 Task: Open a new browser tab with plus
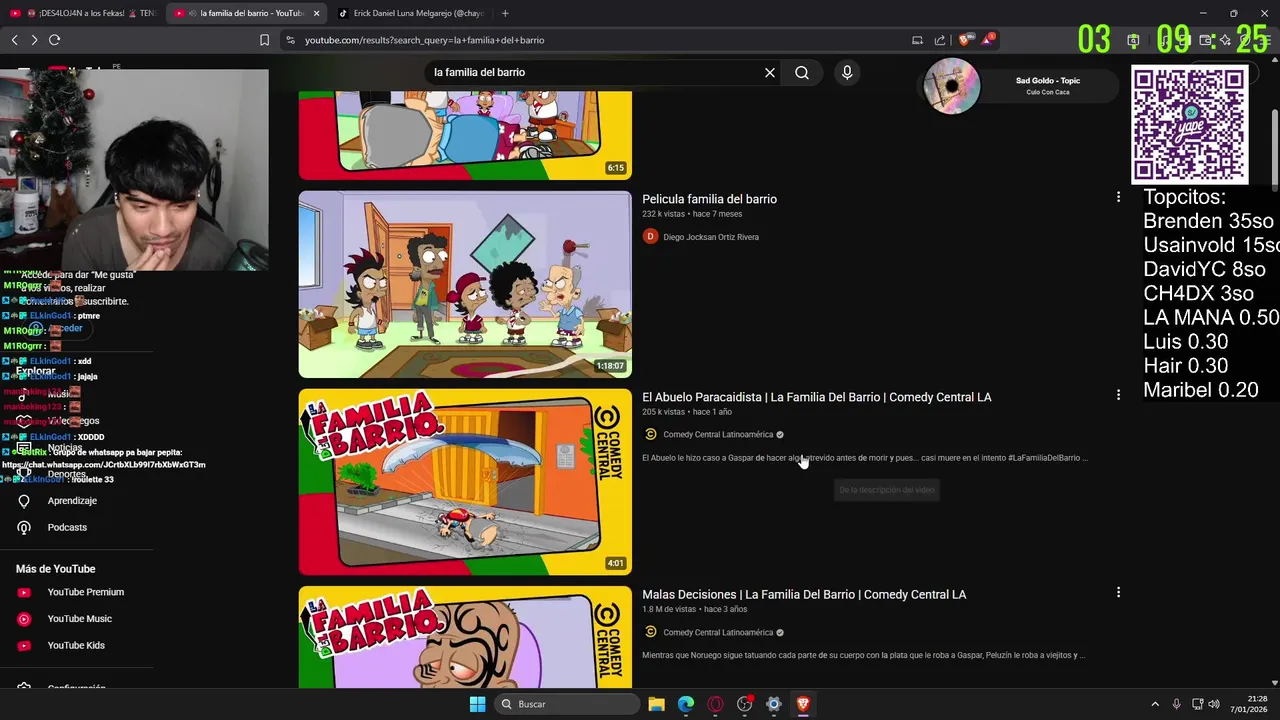pyautogui.click(x=505, y=13)
